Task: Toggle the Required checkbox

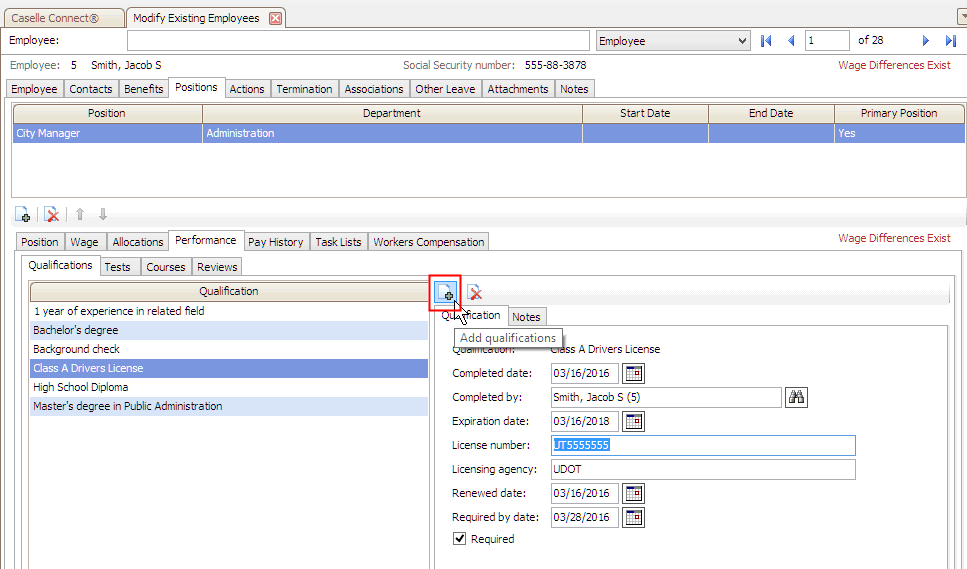Action: (x=460, y=539)
